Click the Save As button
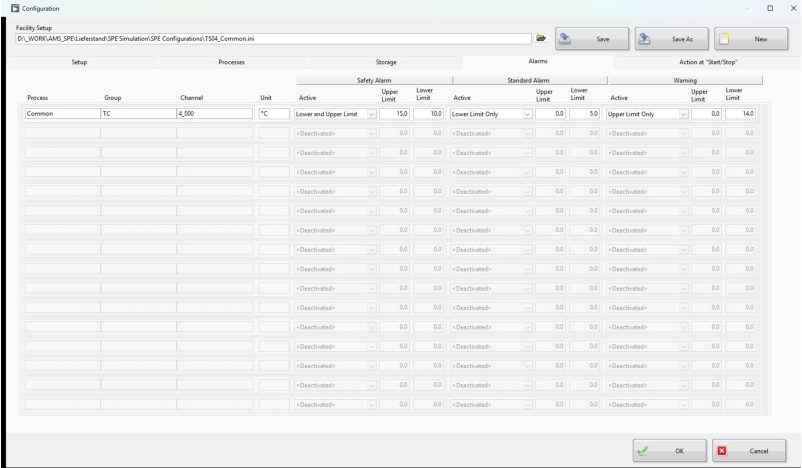 click(x=671, y=38)
